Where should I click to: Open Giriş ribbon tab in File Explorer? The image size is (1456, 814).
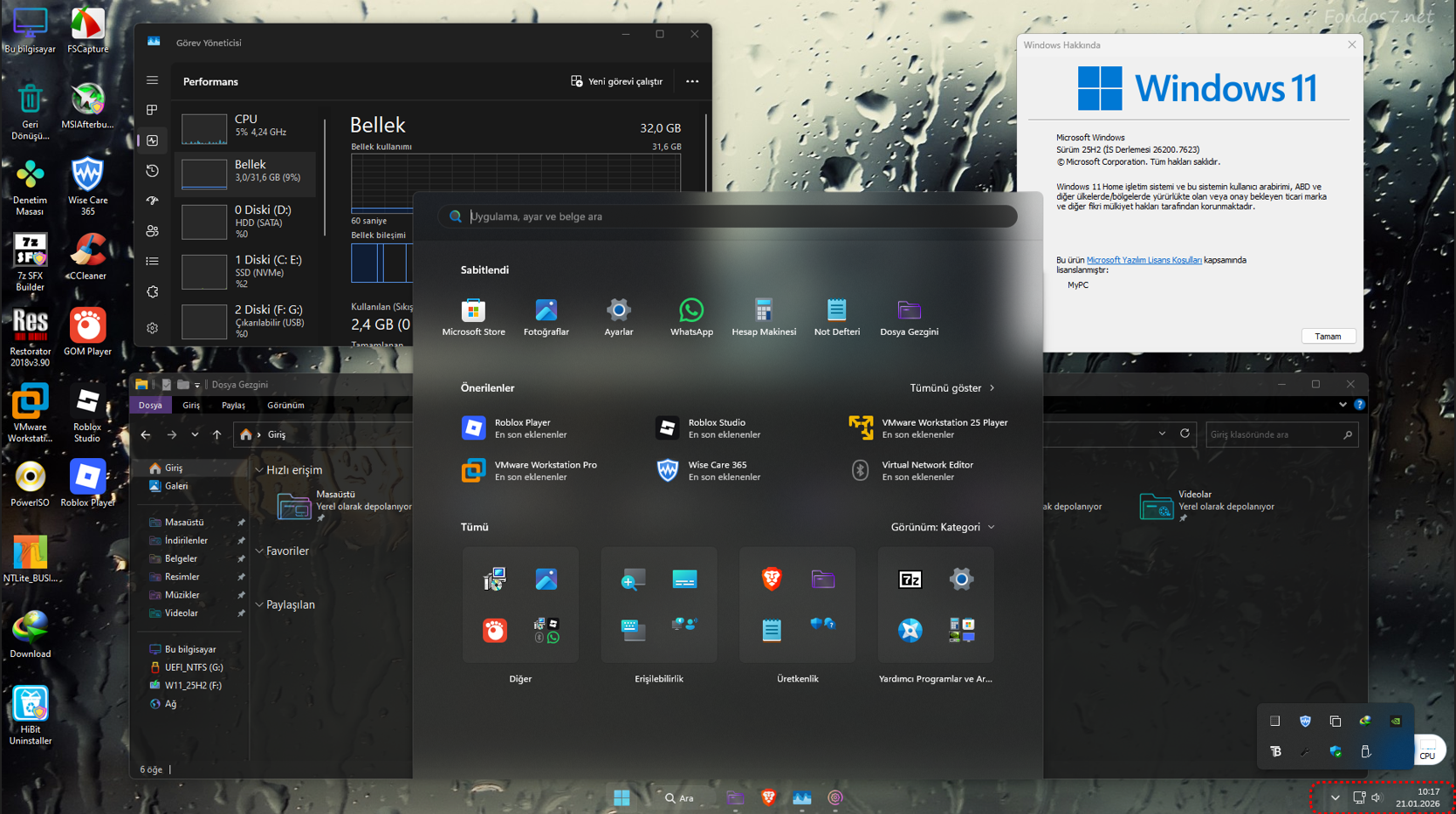[191, 405]
